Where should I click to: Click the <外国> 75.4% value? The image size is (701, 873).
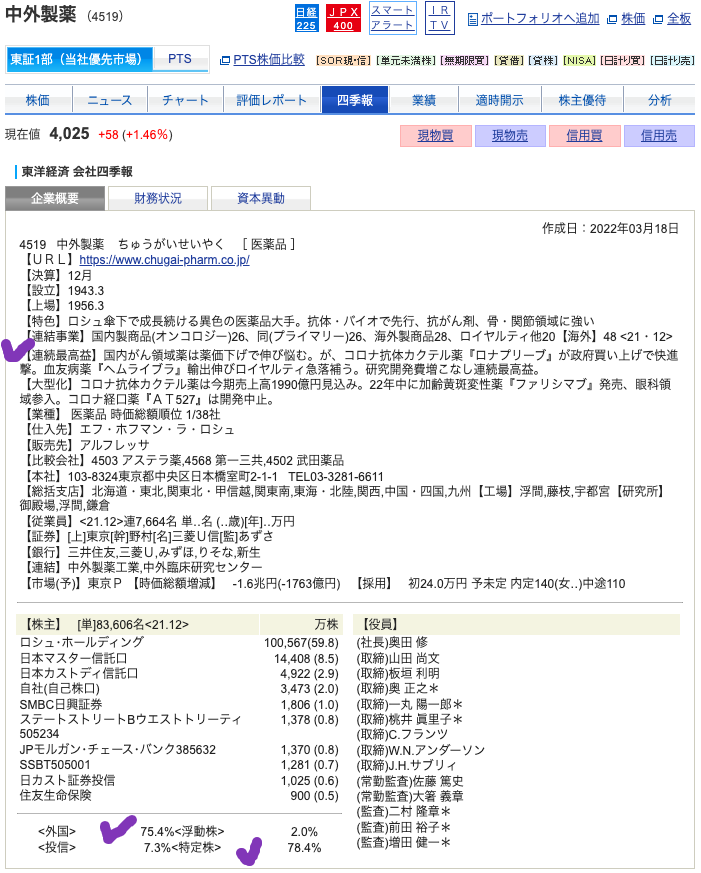158,831
